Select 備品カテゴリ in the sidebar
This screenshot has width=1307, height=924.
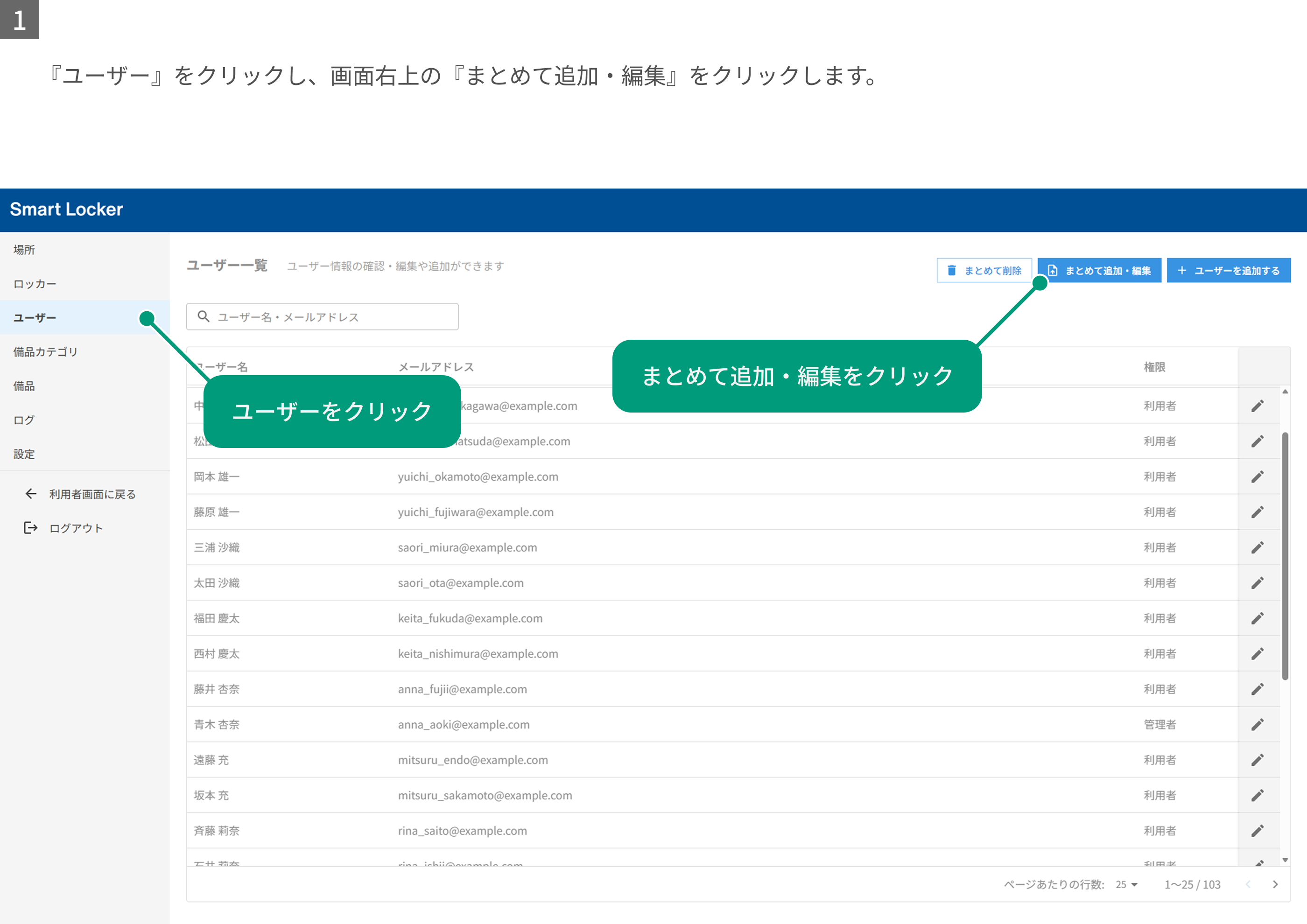85,351
